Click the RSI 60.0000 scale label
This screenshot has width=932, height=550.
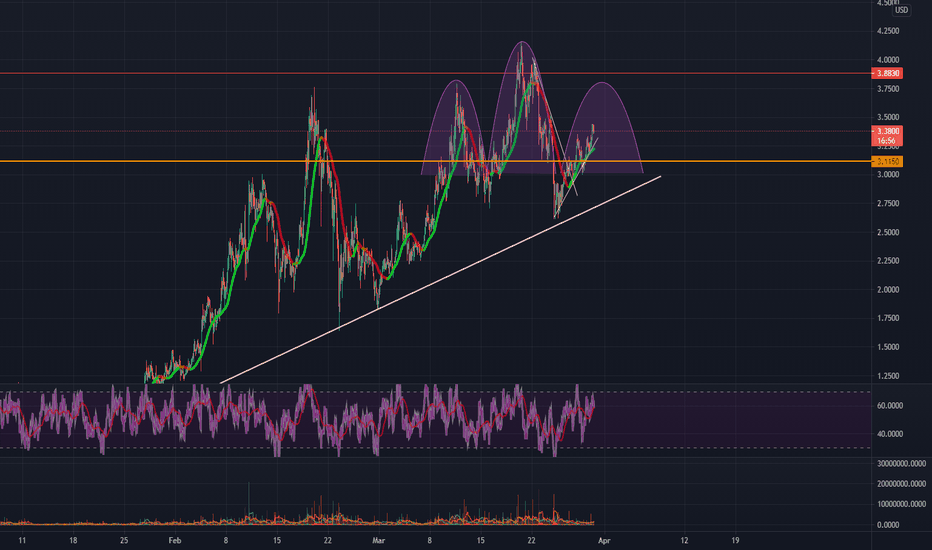pyautogui.click(x=890, y=406)
